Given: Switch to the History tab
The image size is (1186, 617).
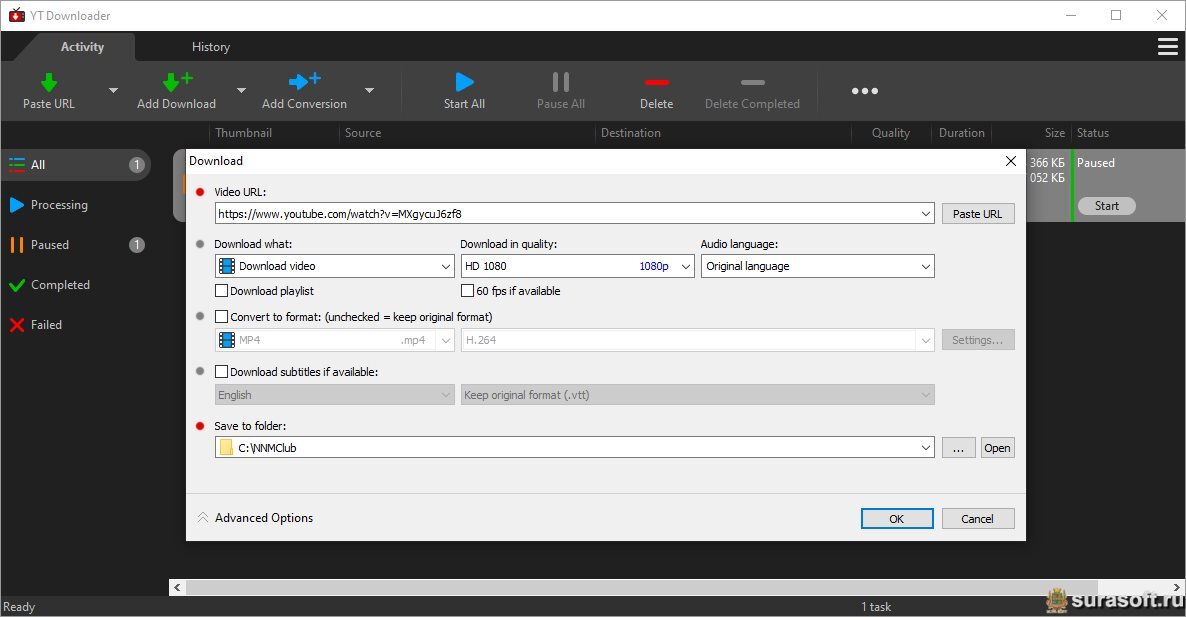Looking at the screenshot, I should click(x=210, y=47).
